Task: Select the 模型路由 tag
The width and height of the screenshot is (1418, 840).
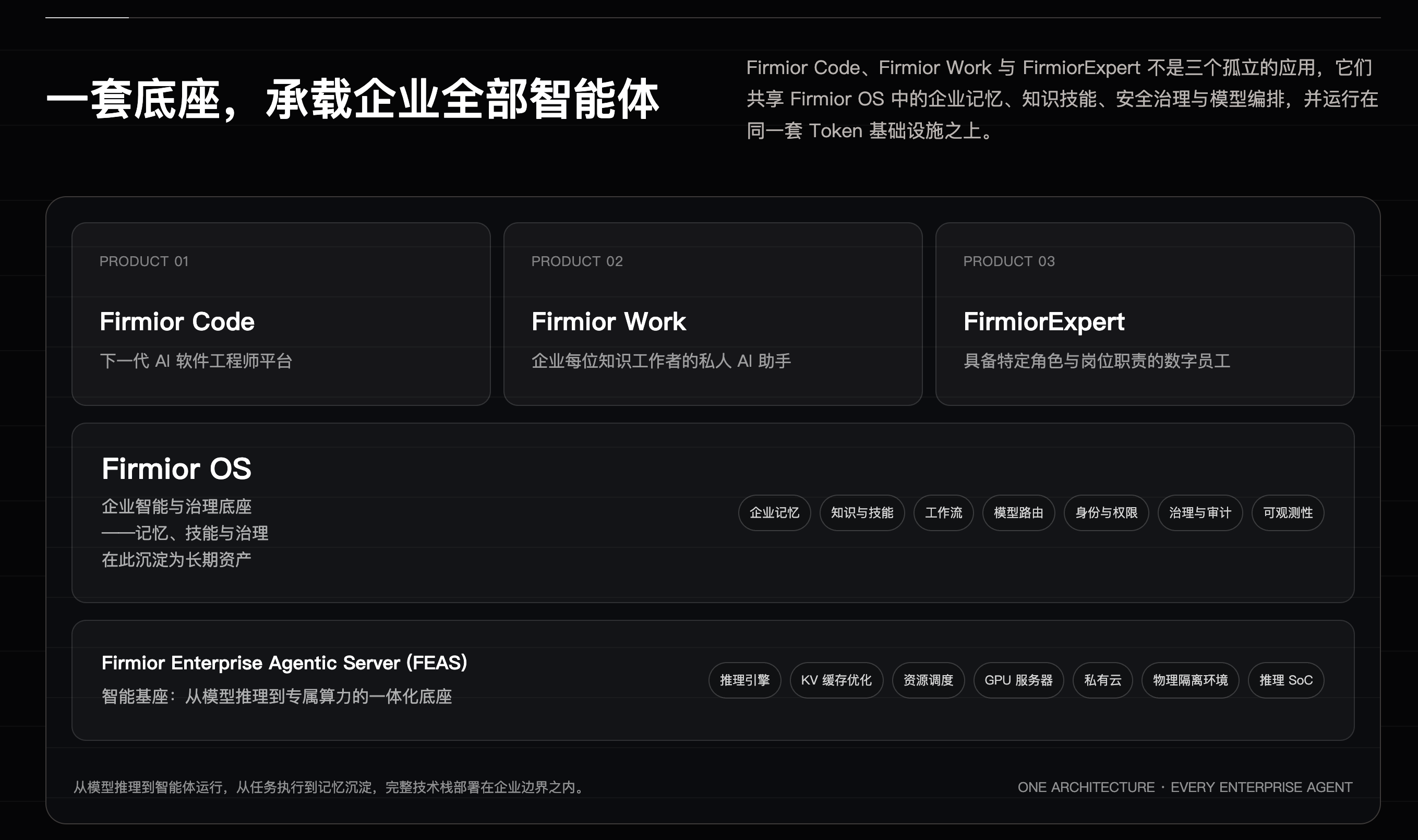Action: coord(1018,513)
